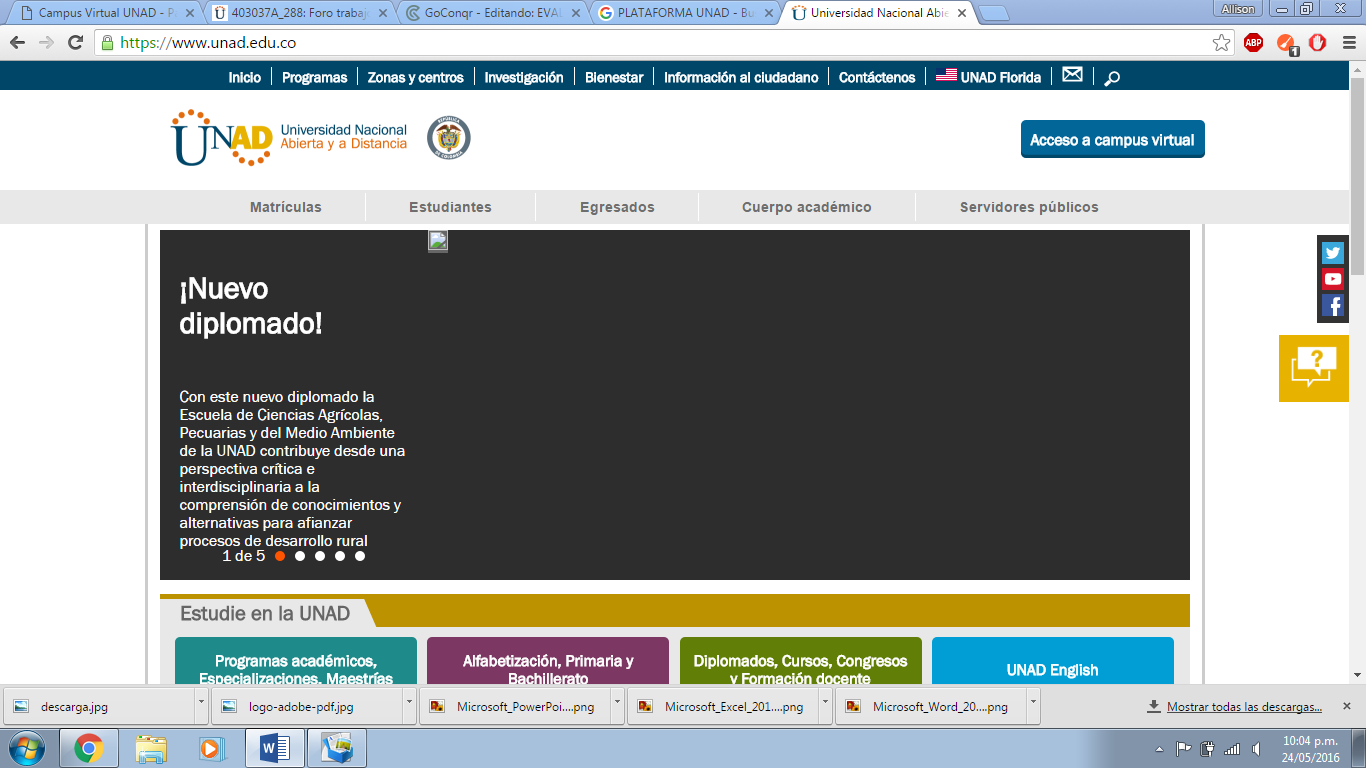This screenshot has width=1366, height=768.
Task: Expand options arrow for Microsoft_Word_20....png download
Action: click(x=1033, y=706)
